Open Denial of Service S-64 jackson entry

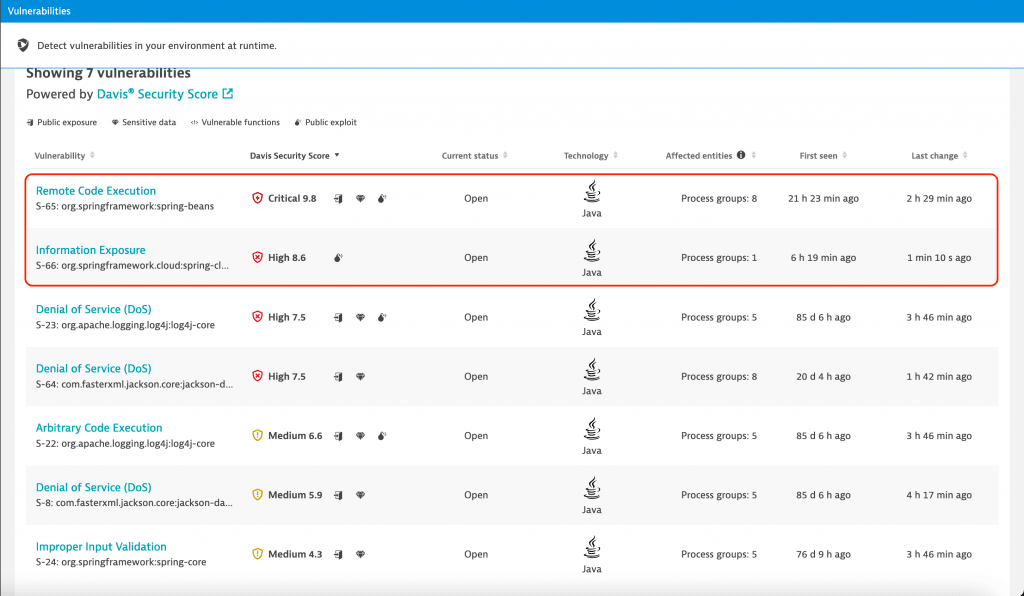coord(93,369)
